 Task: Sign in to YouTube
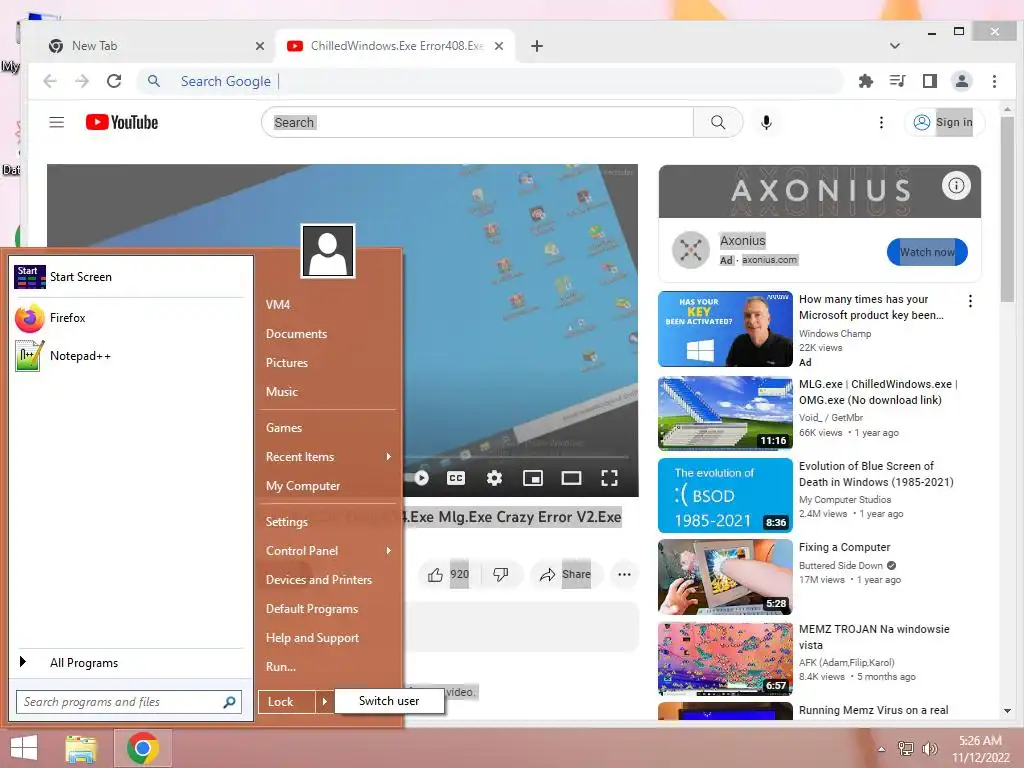[944, 122]
